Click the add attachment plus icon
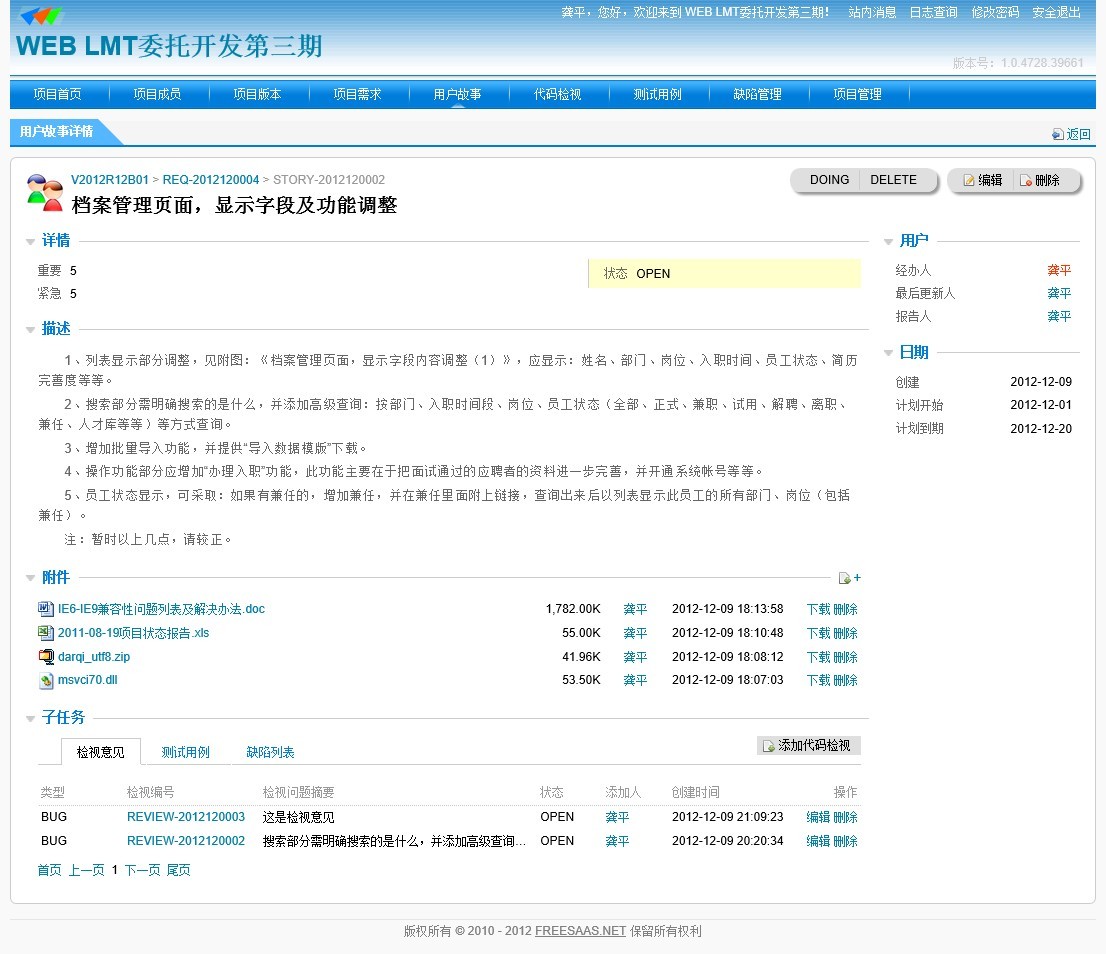 click(849, 578)
